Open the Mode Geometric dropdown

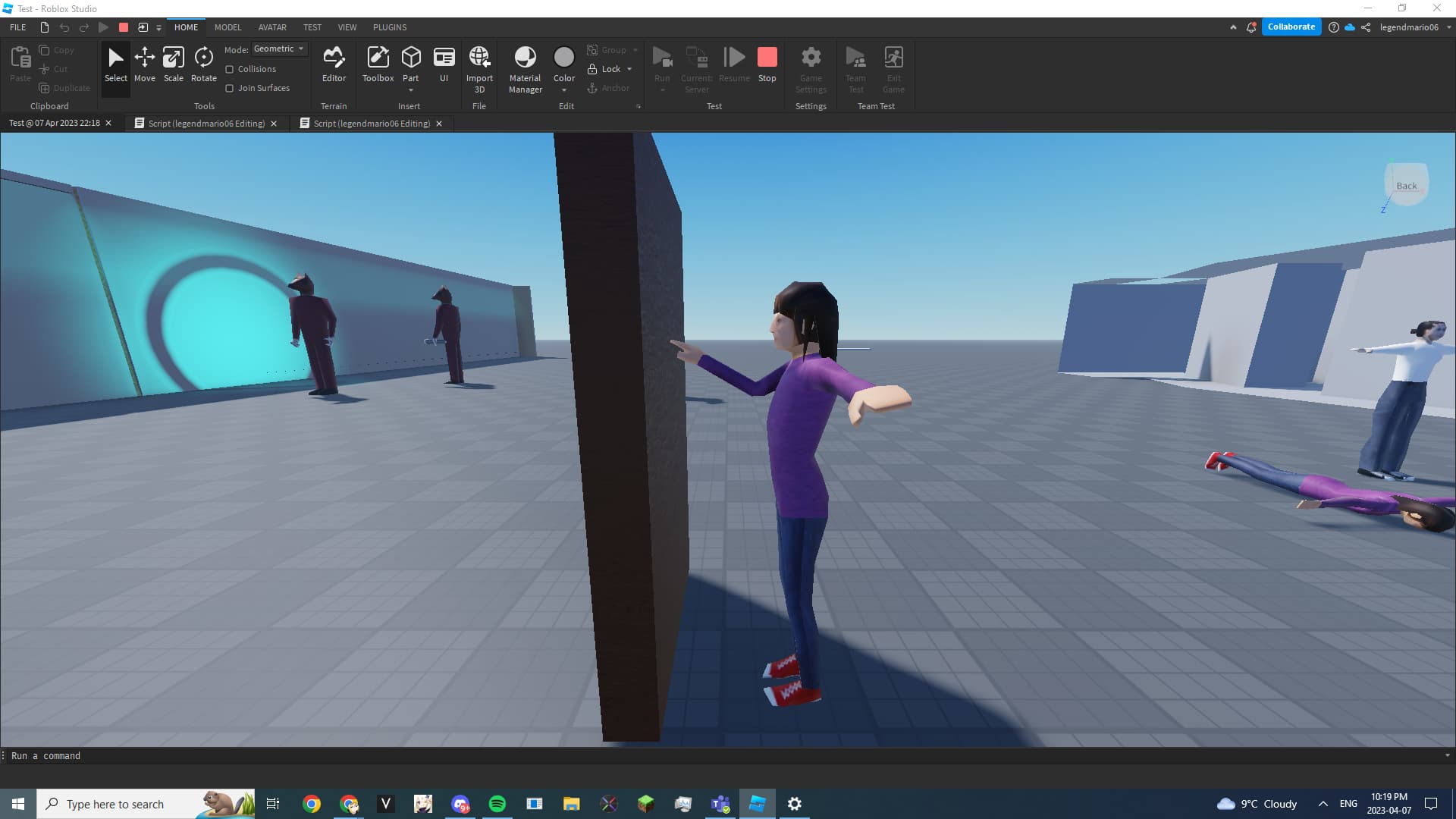tap(279, 49)
